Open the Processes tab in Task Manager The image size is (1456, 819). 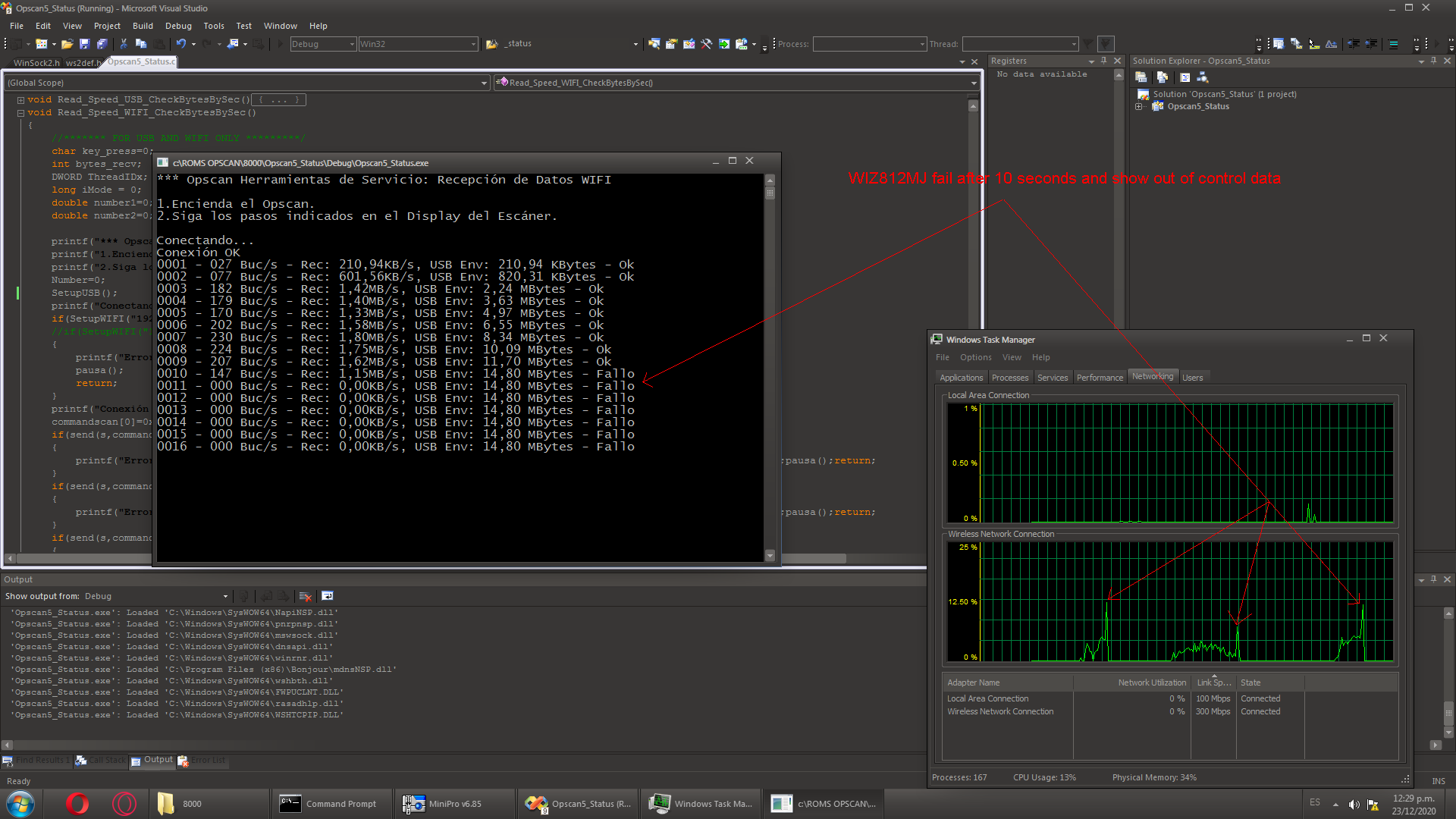pyautogui.click(x=1010, y=378)
